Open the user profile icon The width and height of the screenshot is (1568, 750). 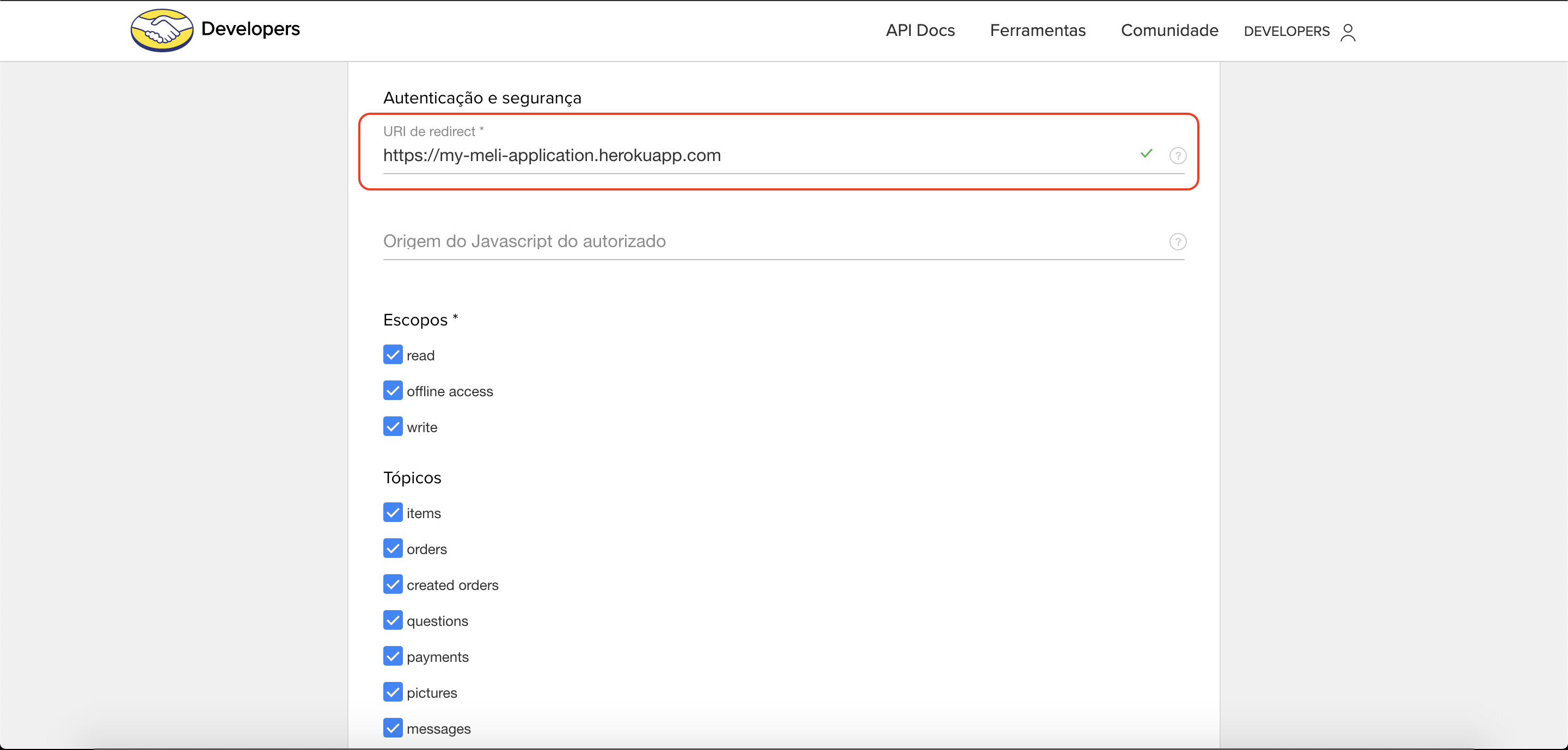(1347, 32)
